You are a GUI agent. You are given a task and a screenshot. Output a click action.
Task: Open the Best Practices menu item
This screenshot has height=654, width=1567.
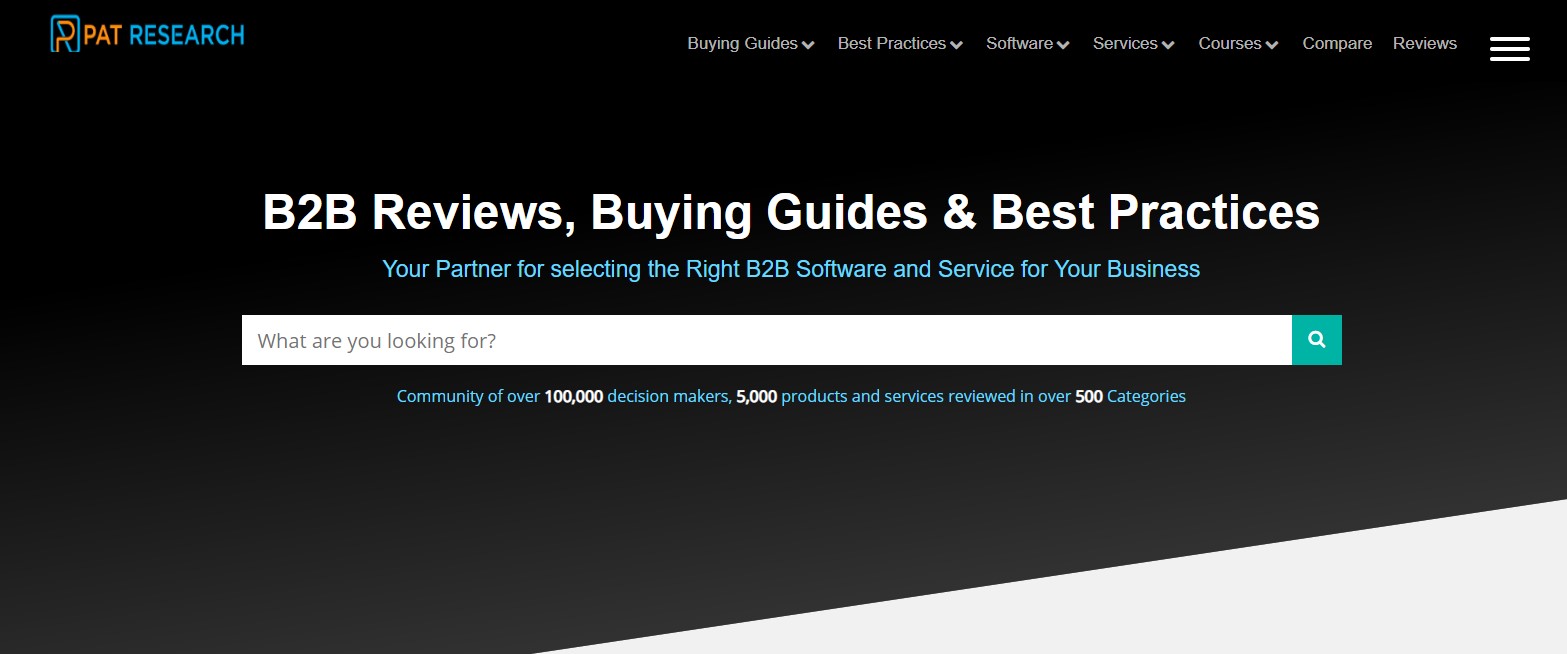[x=892, y=43]
